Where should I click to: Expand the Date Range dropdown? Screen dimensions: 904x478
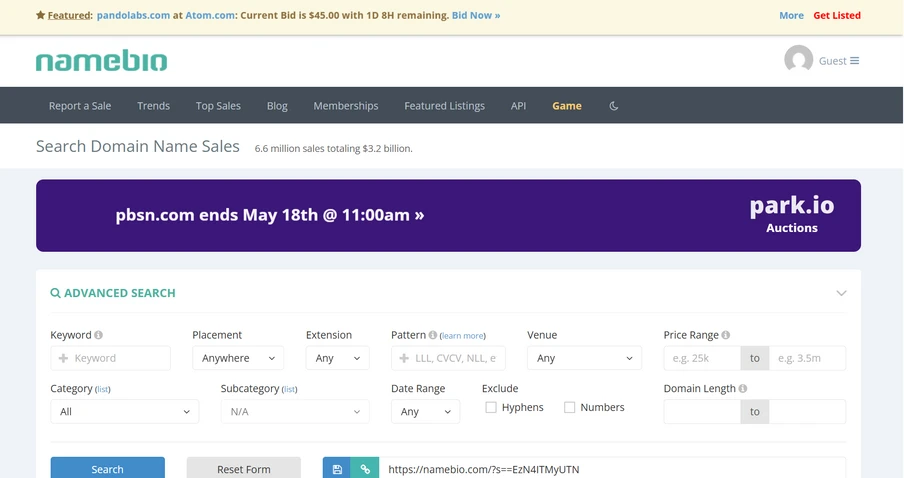click(425, 411)
